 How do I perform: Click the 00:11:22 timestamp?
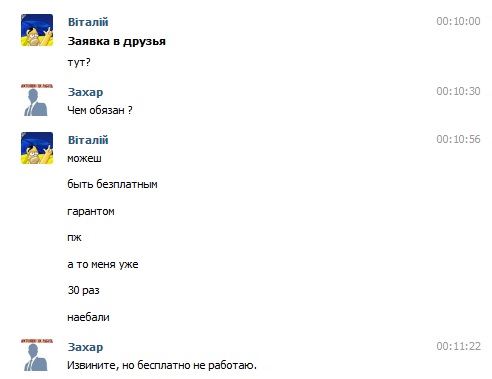click(x=458, y=346)
